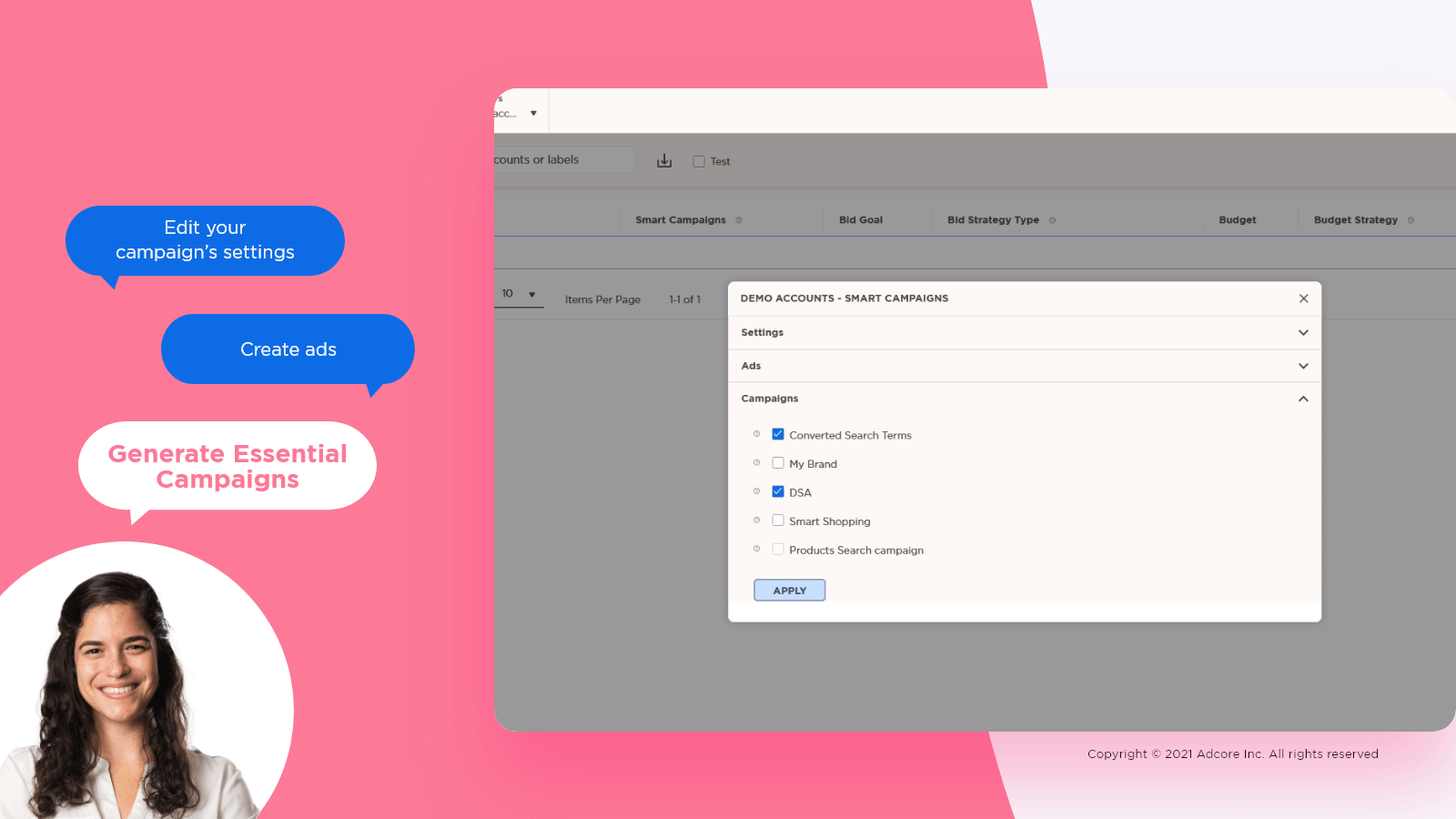Click the download icon next to Test

click(x=664, y=161)
